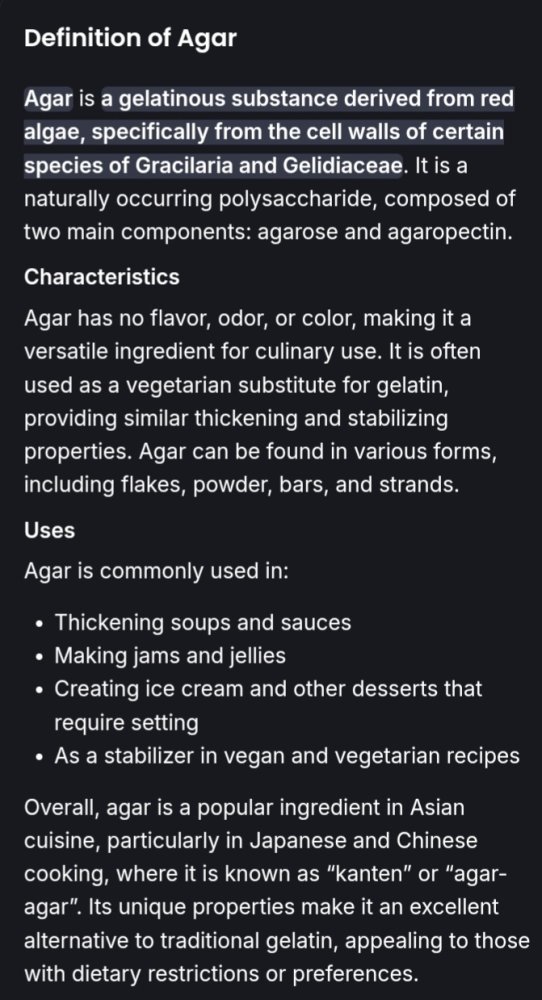
Task: Click the sentence Agar is commonly used in
Action: coord(157,571)
